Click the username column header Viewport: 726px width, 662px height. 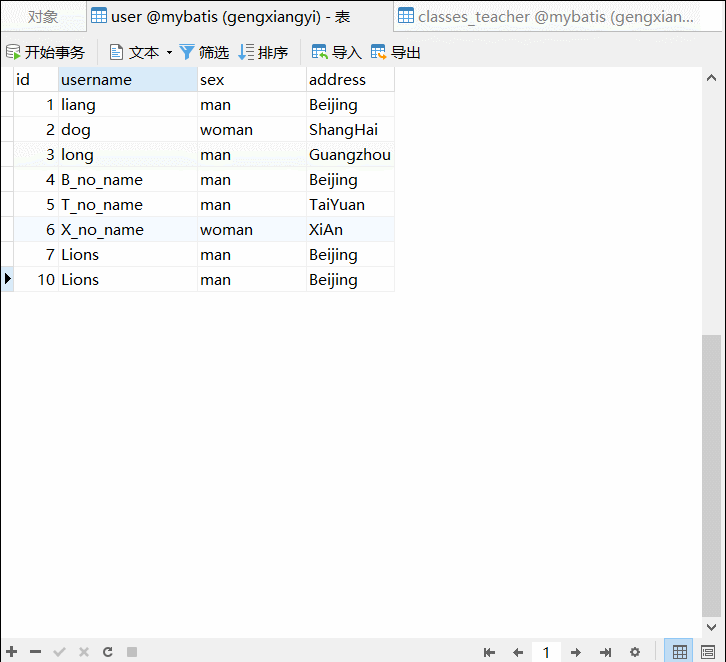[128, 80]
